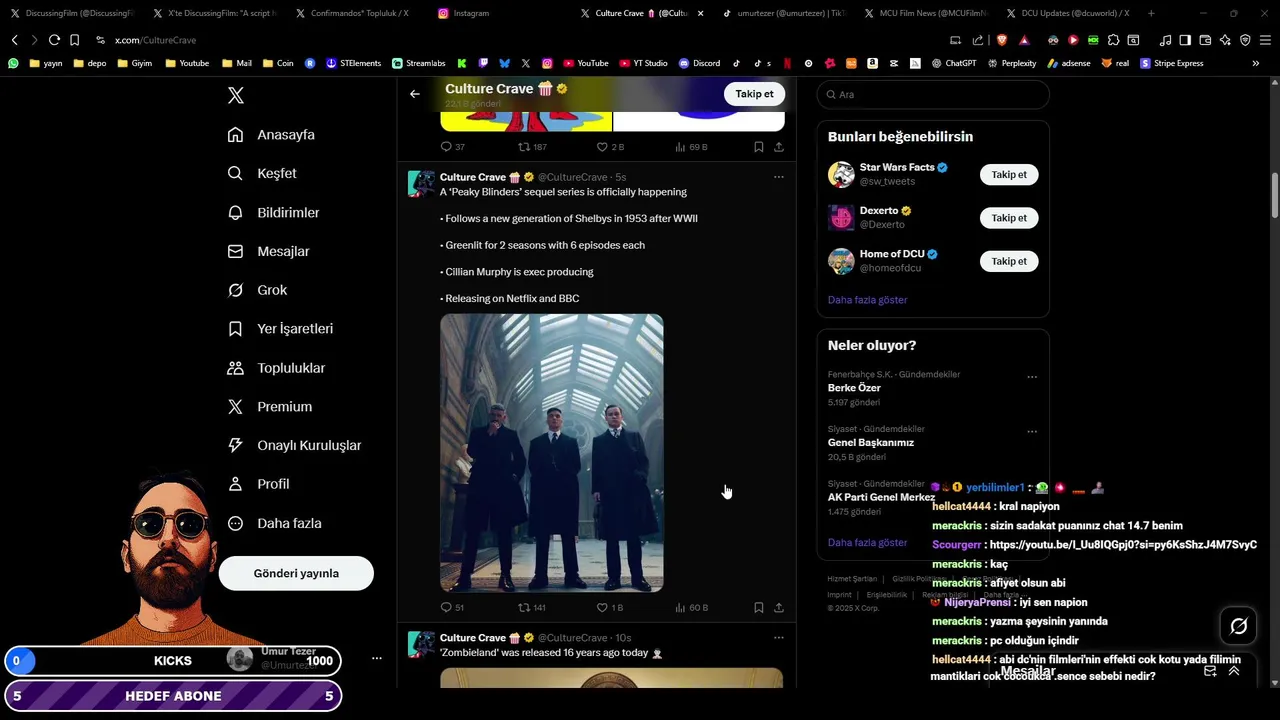
Task: Open Bildirimler notifications
Action: click(273, 213)
